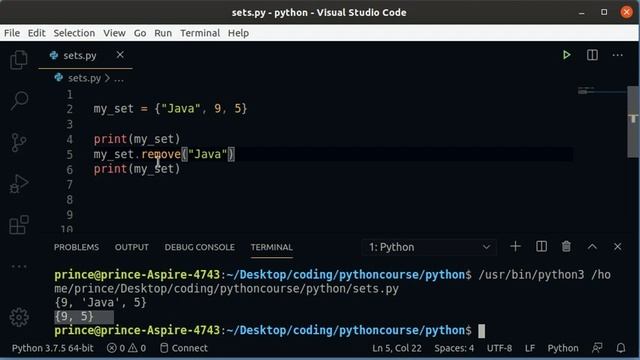Open terminal selector dropdown 1: Python
640x360 pixels.
[x=429, y=247]
